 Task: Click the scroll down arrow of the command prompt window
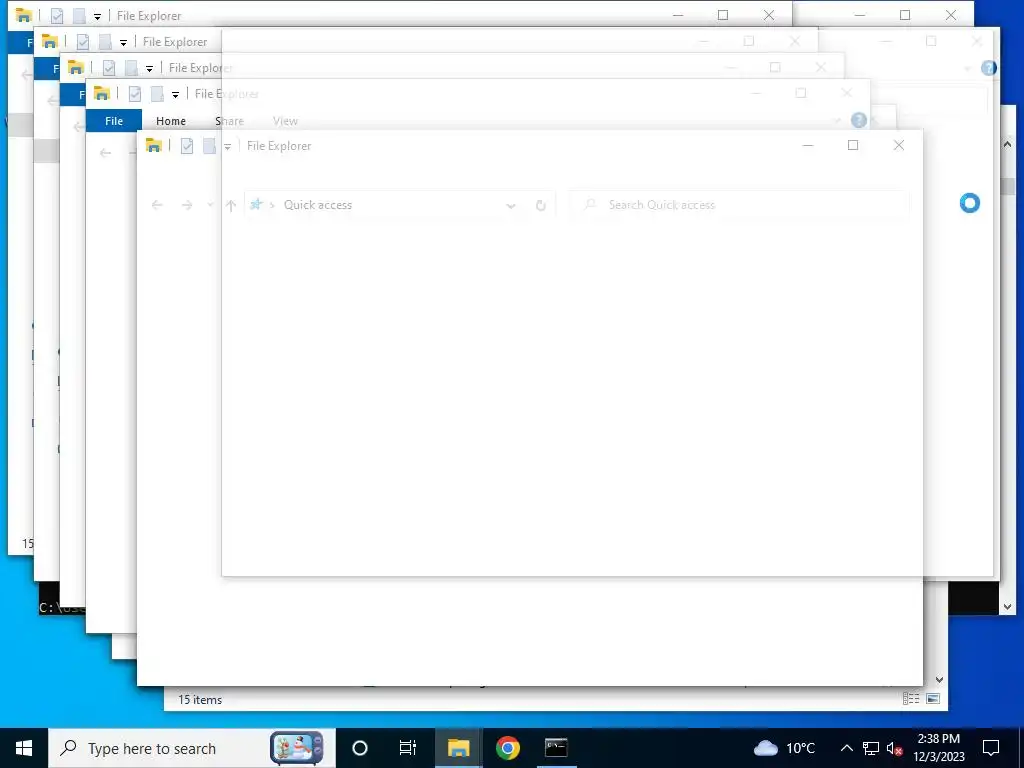[1007, 607]
